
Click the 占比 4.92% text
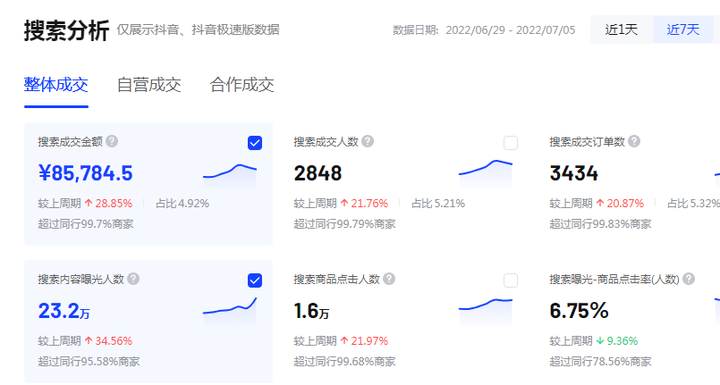(182, 203)
